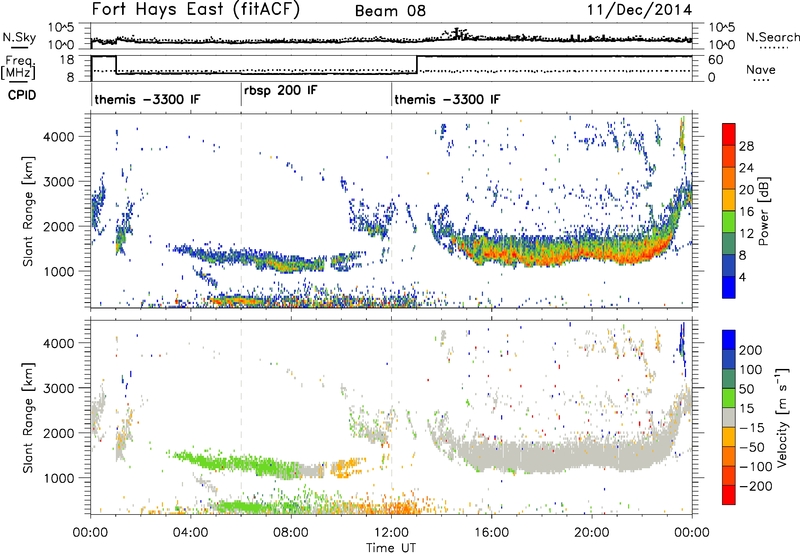Click the frequency step-up near 13:00
The image size is (800, 554).
pyautogui.click(x=417, y=64)
